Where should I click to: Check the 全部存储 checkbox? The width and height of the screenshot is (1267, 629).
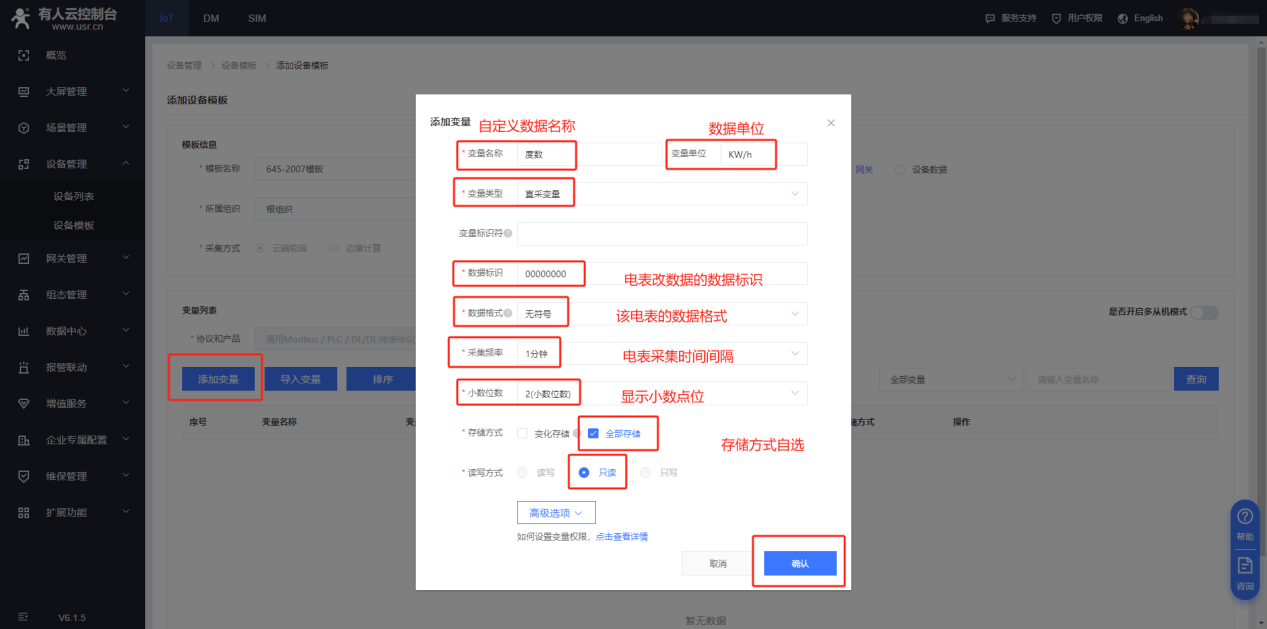pos(593,433)
